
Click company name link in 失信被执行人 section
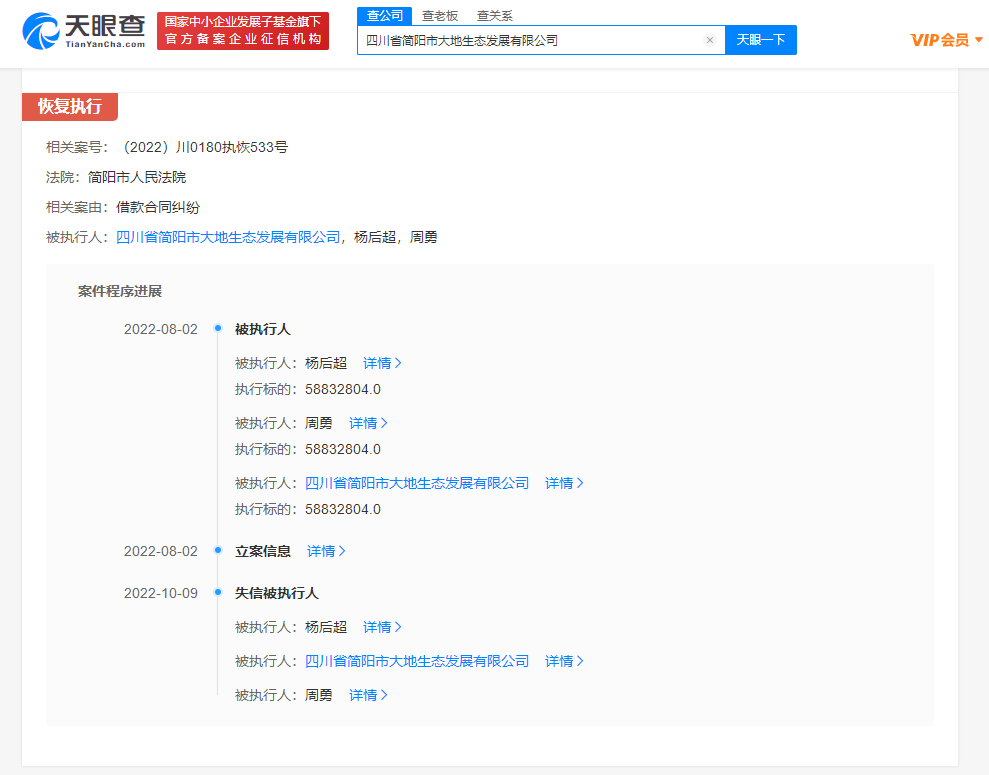tap(416, 661)
